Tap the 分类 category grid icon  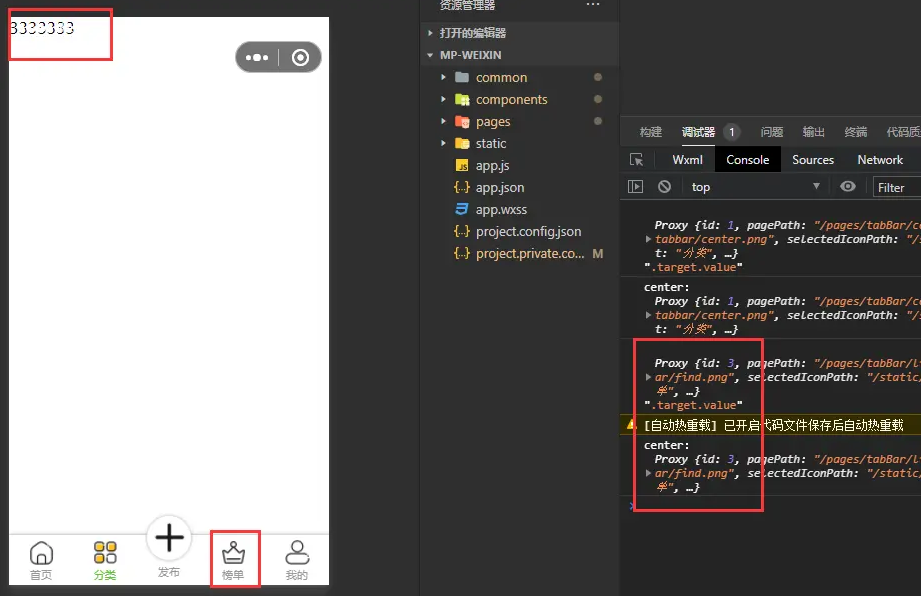point(105,553)
